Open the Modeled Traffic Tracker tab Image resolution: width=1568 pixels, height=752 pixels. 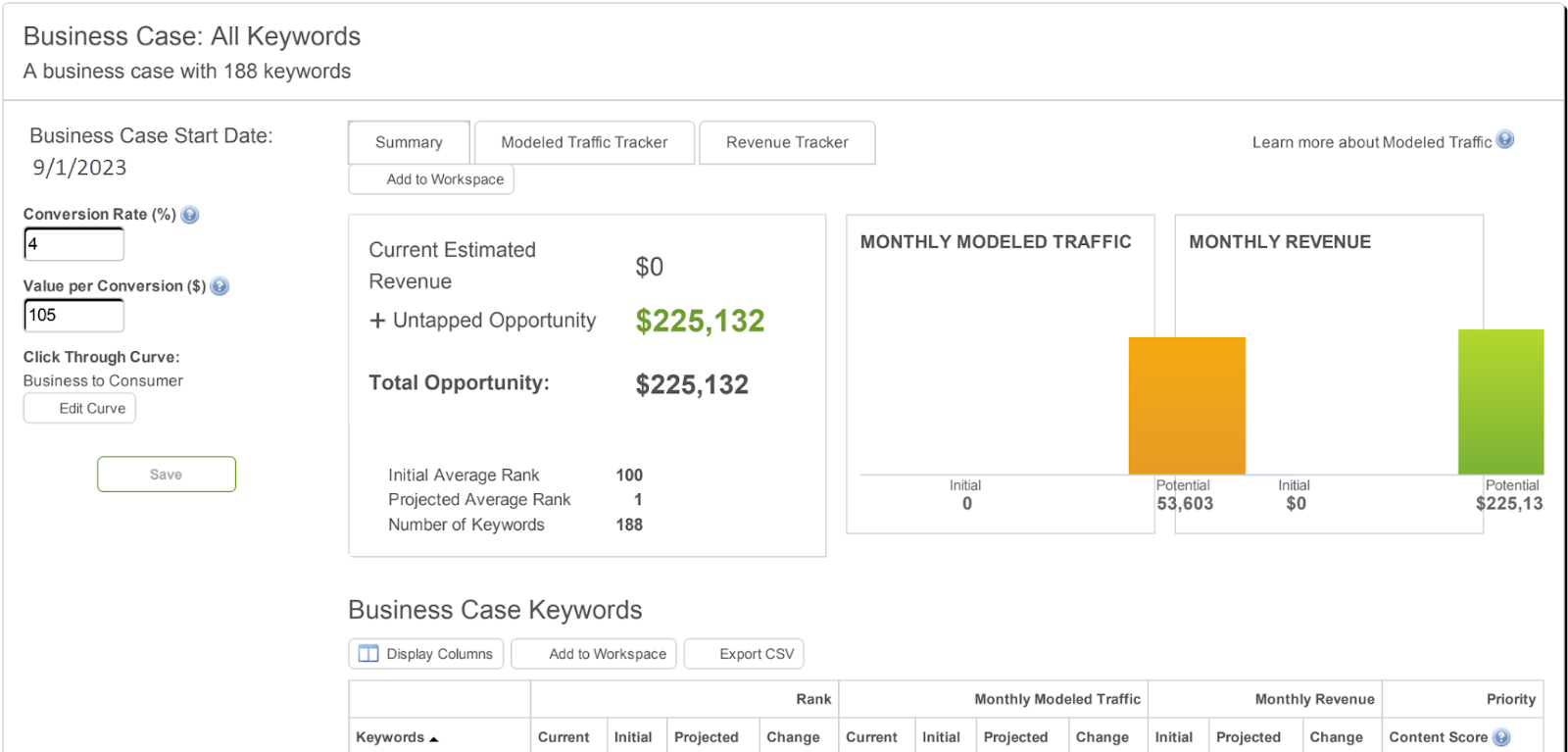pos(584,142)
